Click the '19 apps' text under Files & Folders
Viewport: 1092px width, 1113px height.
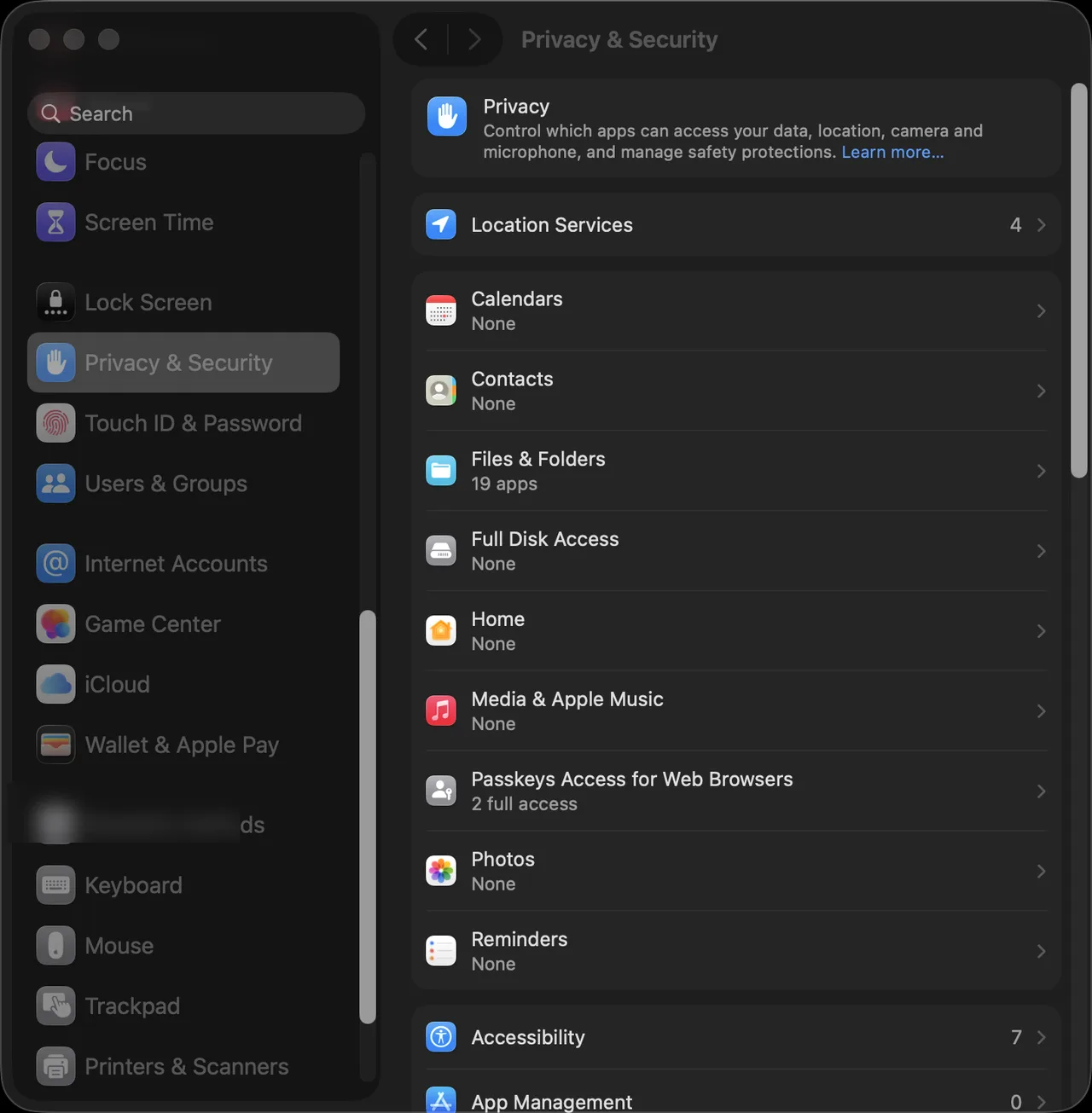pyautogui.click(x=504, y=484)
